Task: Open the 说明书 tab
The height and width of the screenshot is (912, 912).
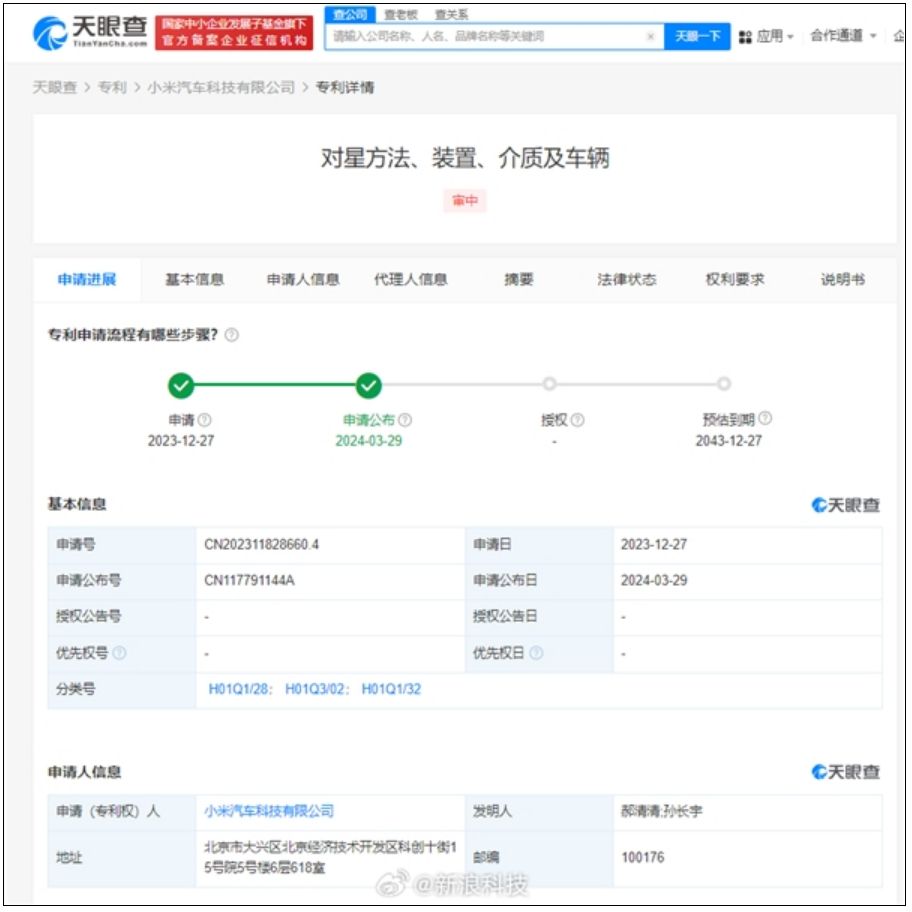Action: 842,280
